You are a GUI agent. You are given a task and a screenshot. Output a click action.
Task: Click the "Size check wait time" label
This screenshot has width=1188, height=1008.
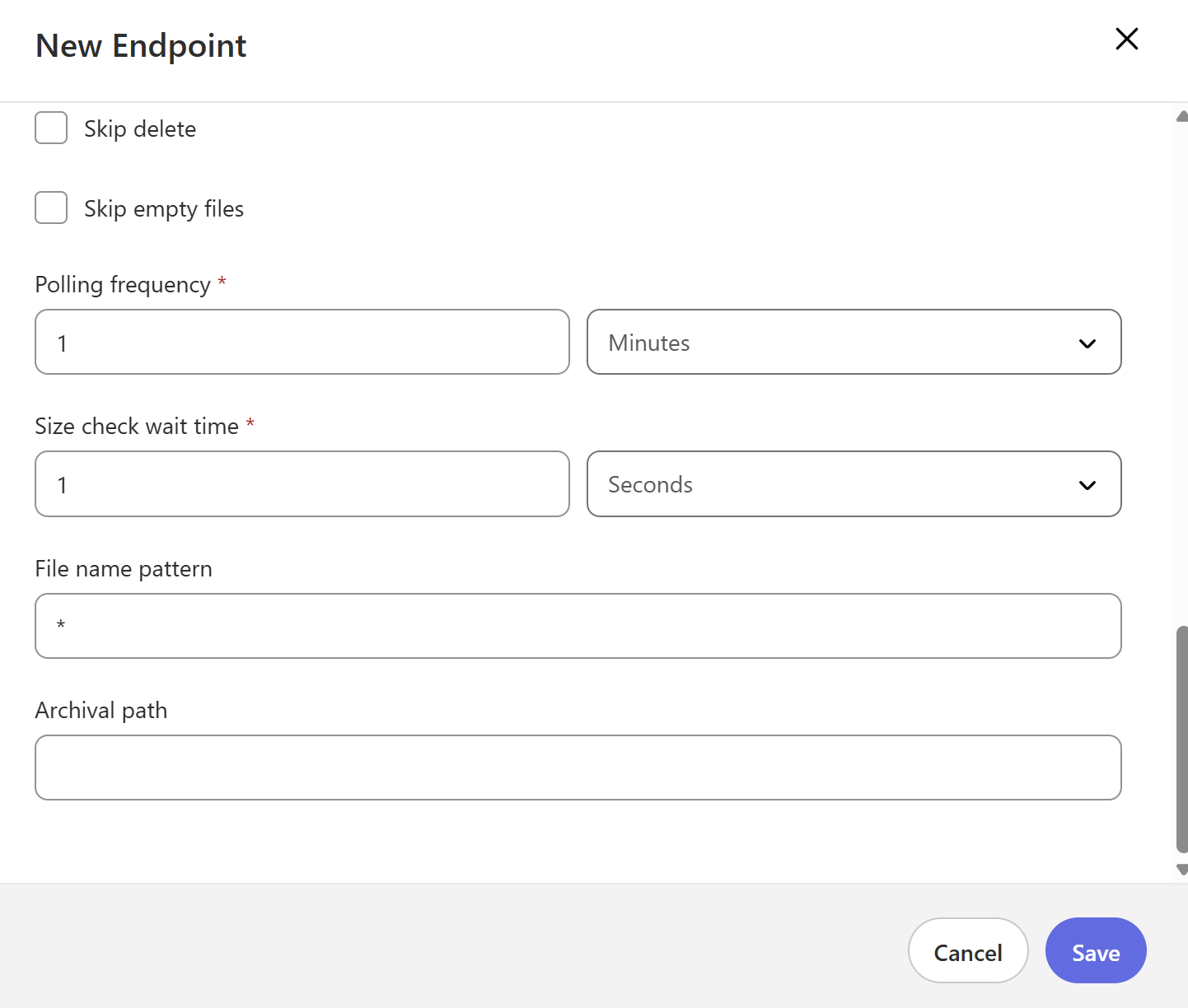[x=137, y=427]
